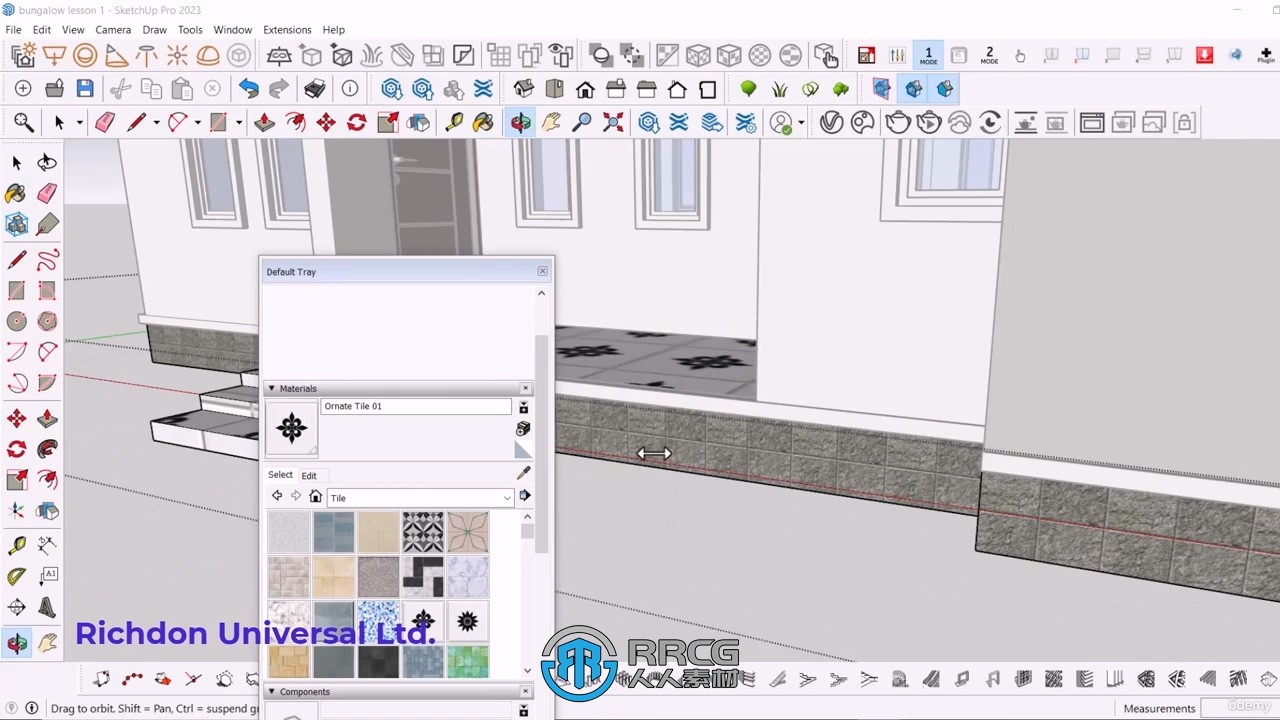Activate the Orbit tool in top toolbar
Image resolution: width=1280 pixels, height=720 pixels.
[x=520, y=123]
